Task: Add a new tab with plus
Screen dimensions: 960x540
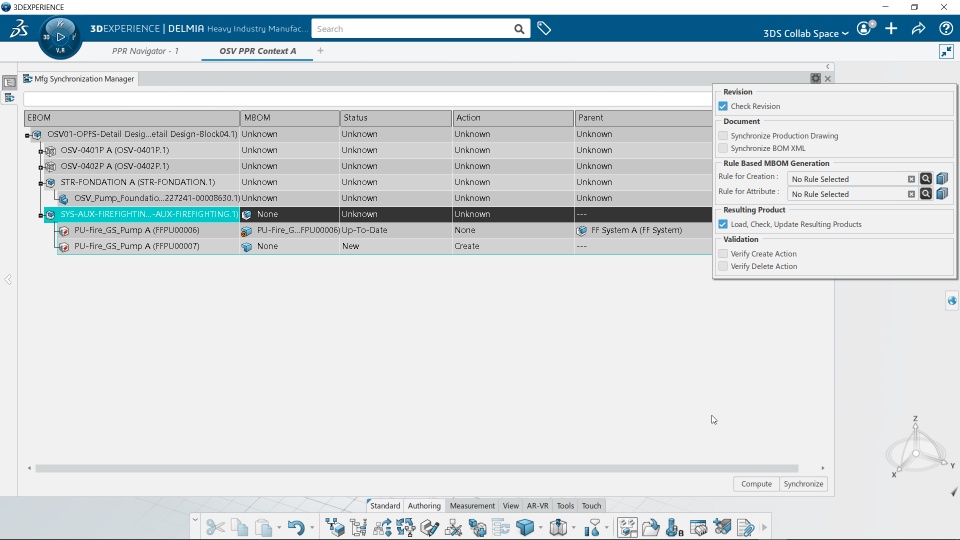Action: (320, 51)
